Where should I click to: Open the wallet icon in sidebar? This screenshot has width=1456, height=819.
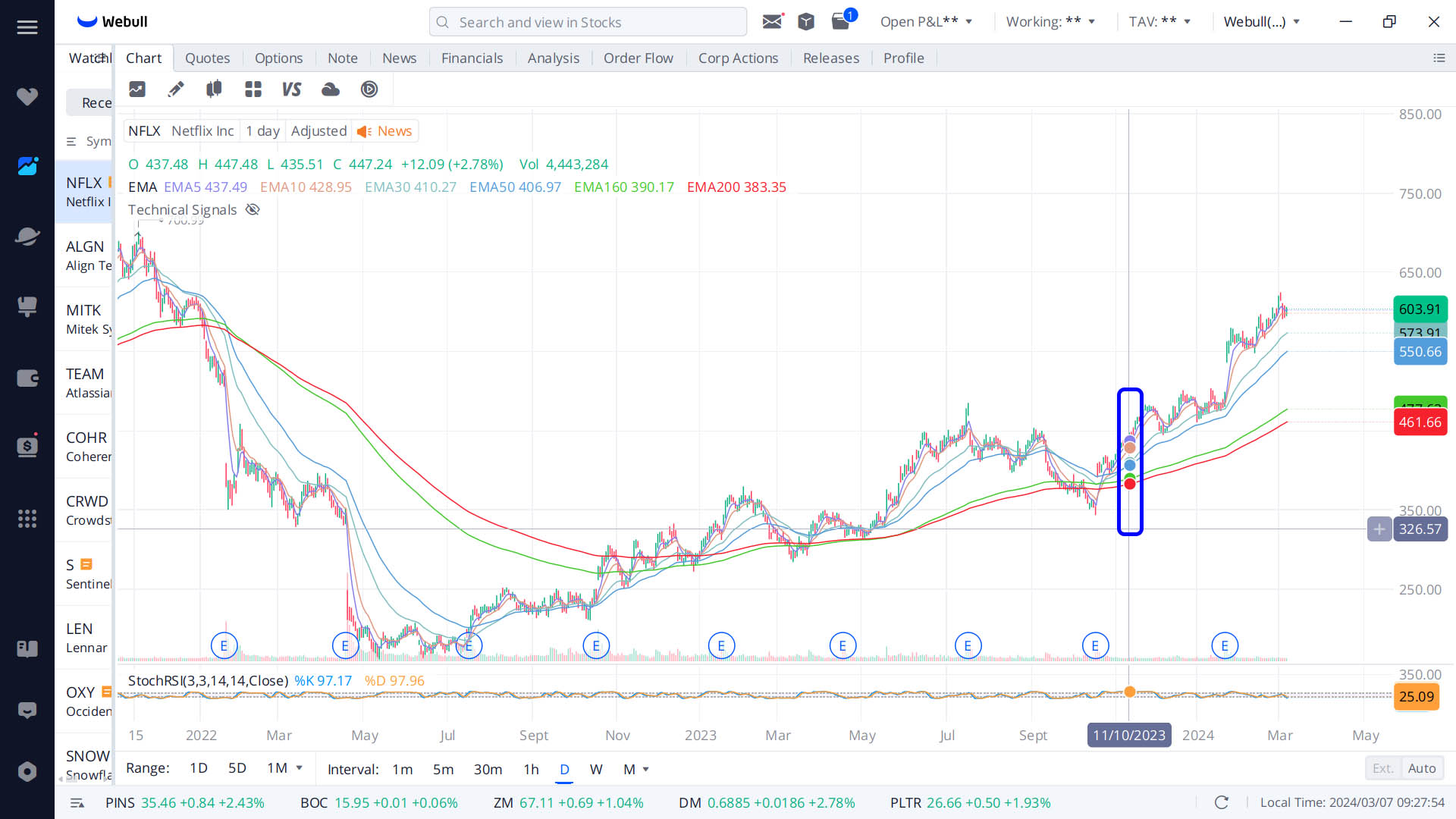point(27,378)
